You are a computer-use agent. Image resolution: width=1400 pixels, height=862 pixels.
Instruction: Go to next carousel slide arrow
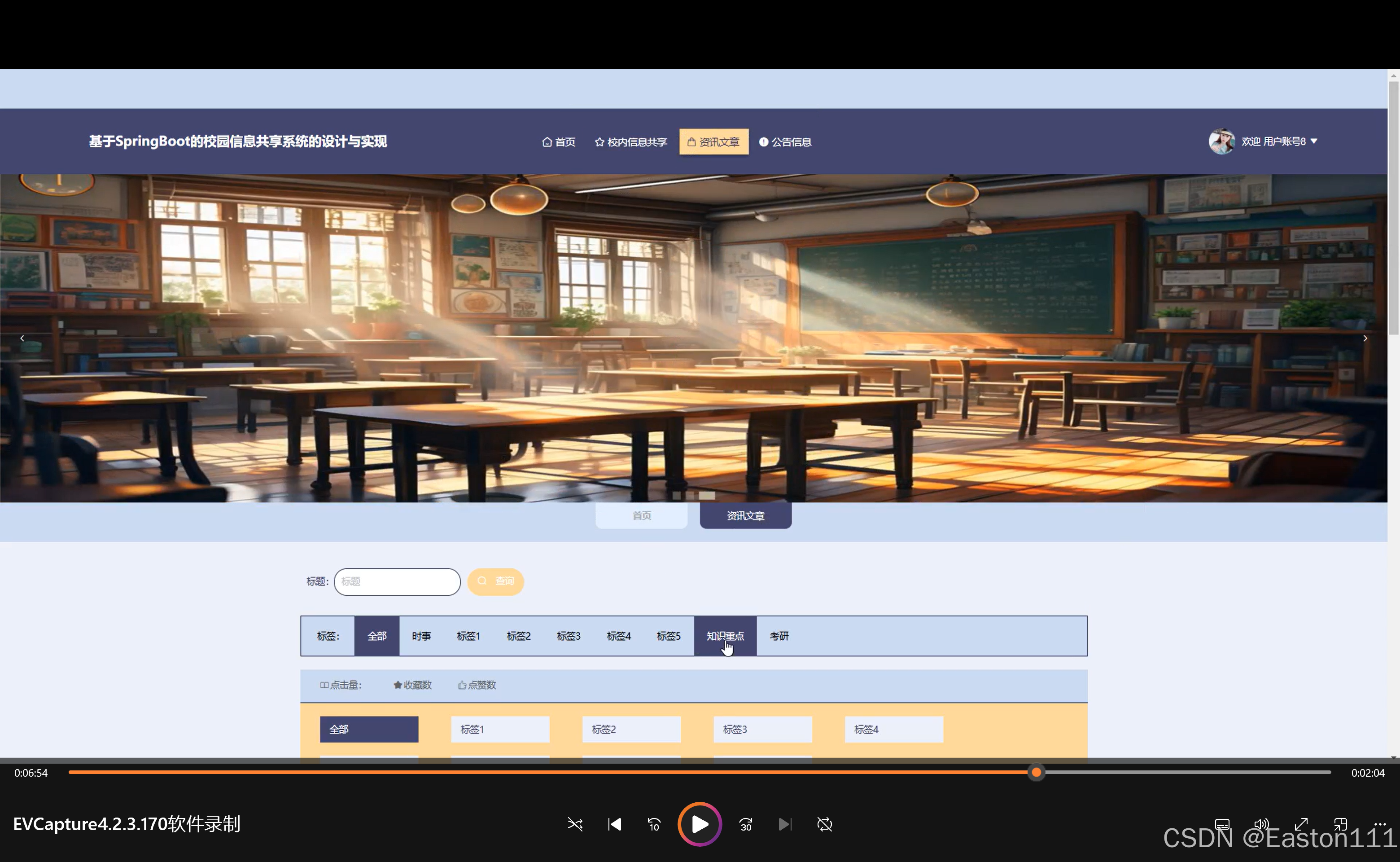(1365, 338)
